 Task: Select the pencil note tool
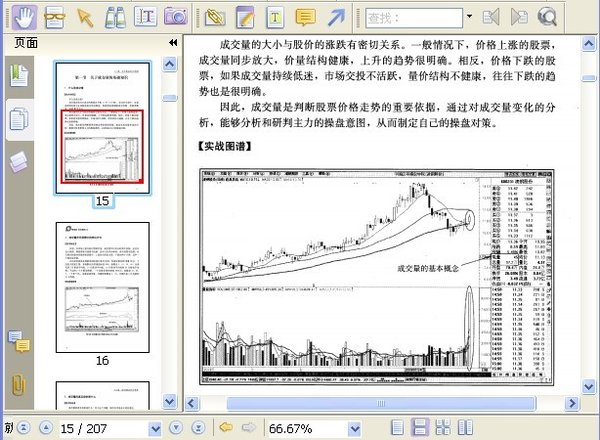coord(245,18)
